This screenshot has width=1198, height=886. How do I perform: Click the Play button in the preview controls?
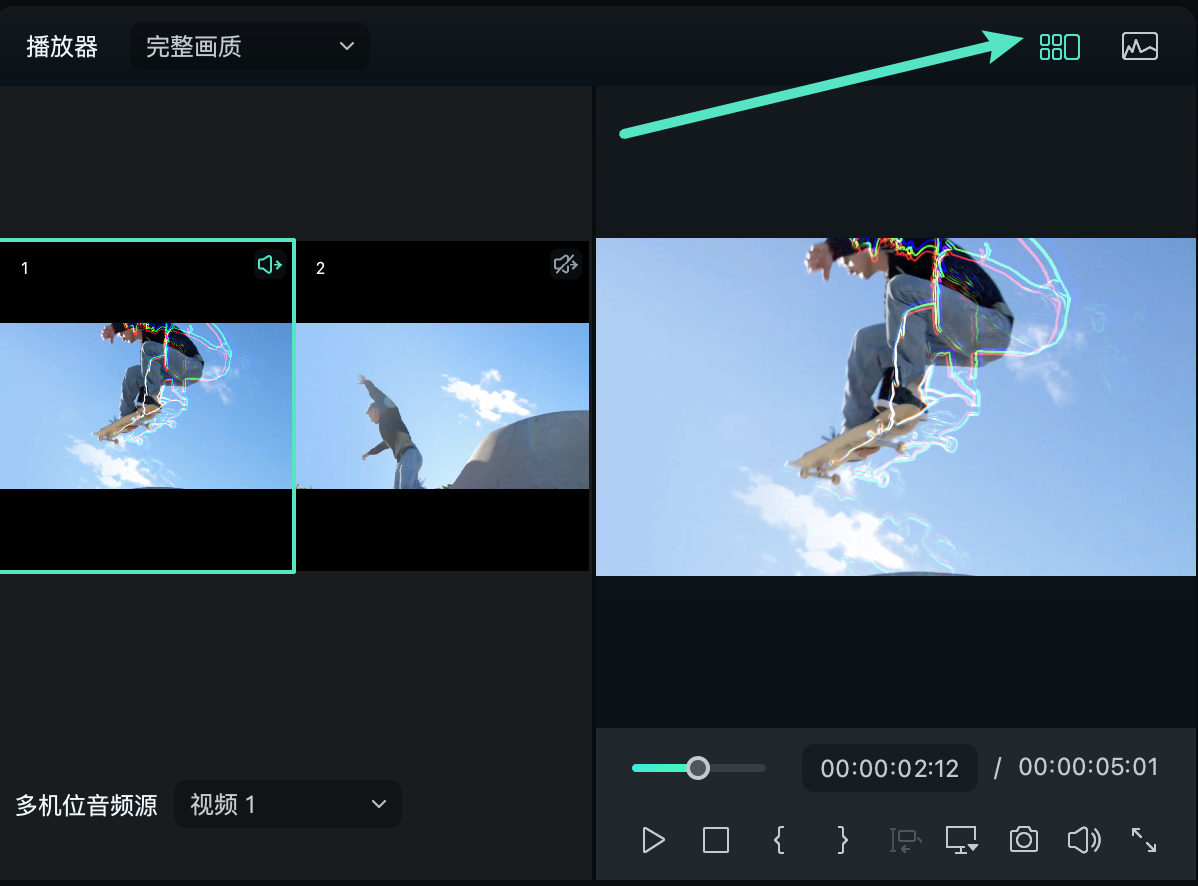click(x=652, y=840)
